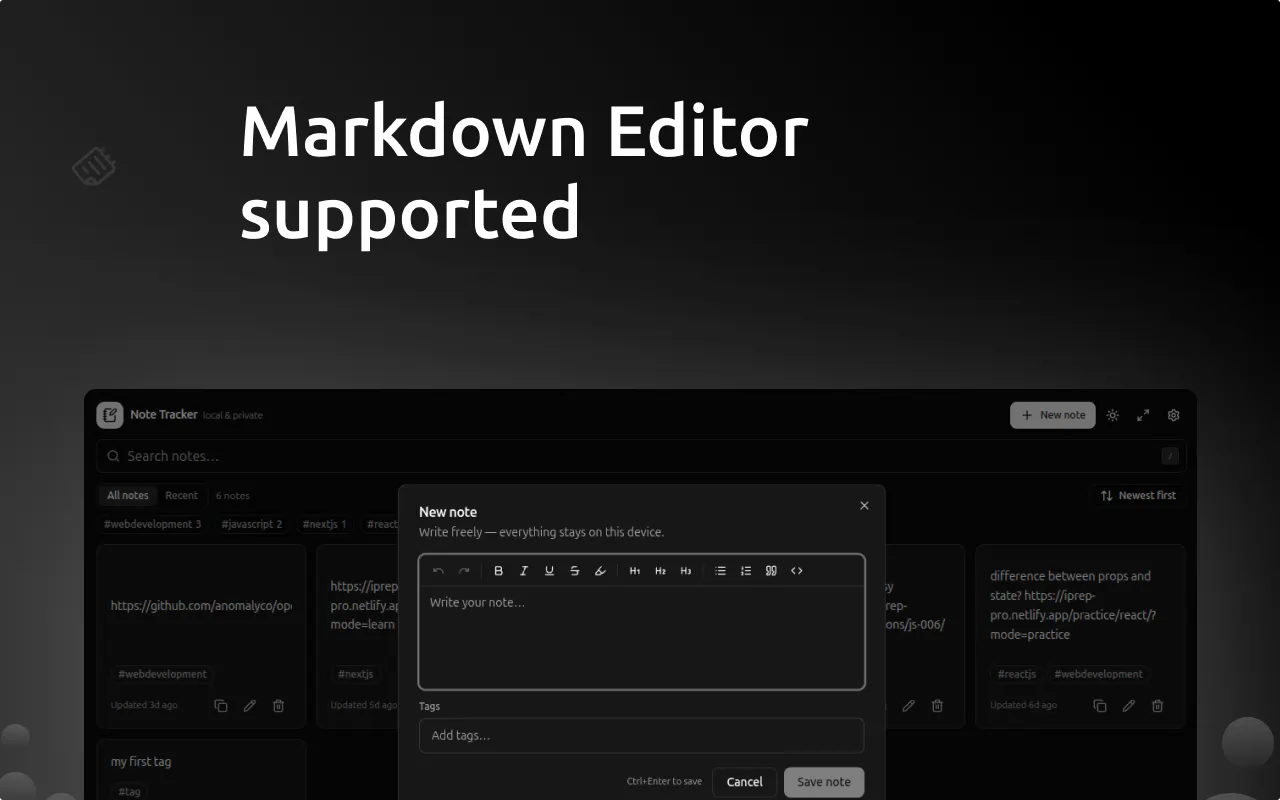Viewport: 1280px width, 800px height.
Task: Insert a bullet list
Action: [720, 571]
